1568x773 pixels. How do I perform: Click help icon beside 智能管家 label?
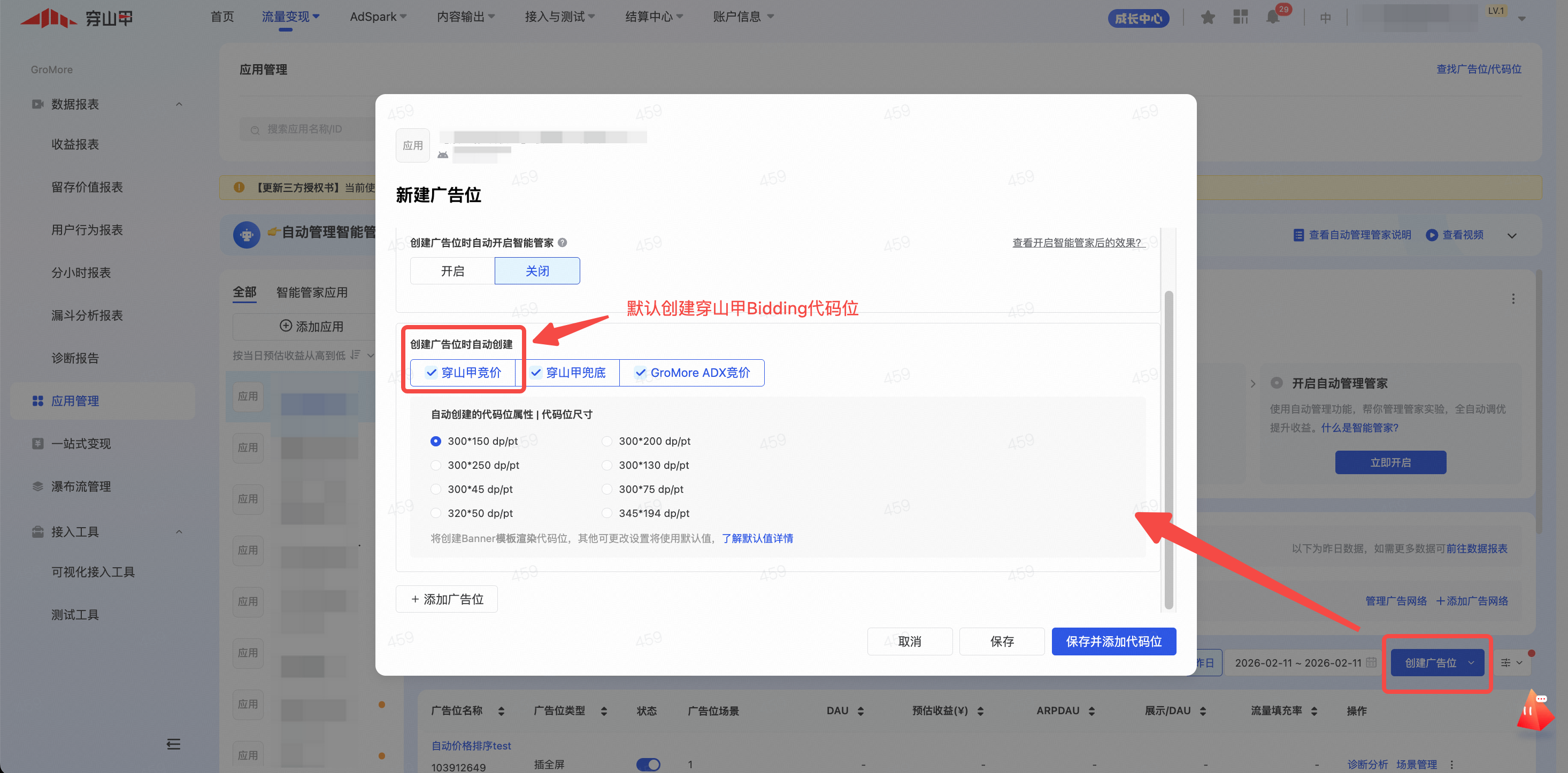[x=563, y=242]
